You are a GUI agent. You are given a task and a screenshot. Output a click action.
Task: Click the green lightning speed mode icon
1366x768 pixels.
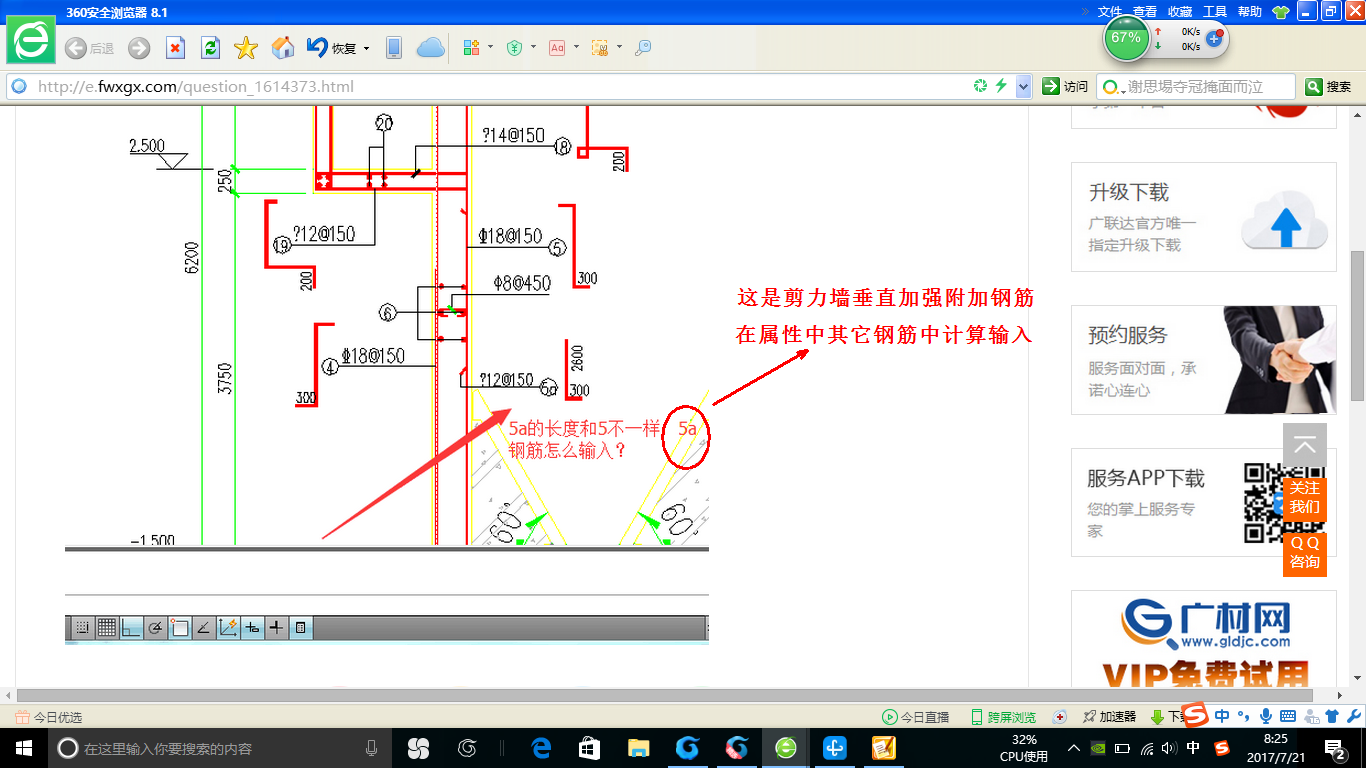pyautogui.click(x=1000, y=87)
